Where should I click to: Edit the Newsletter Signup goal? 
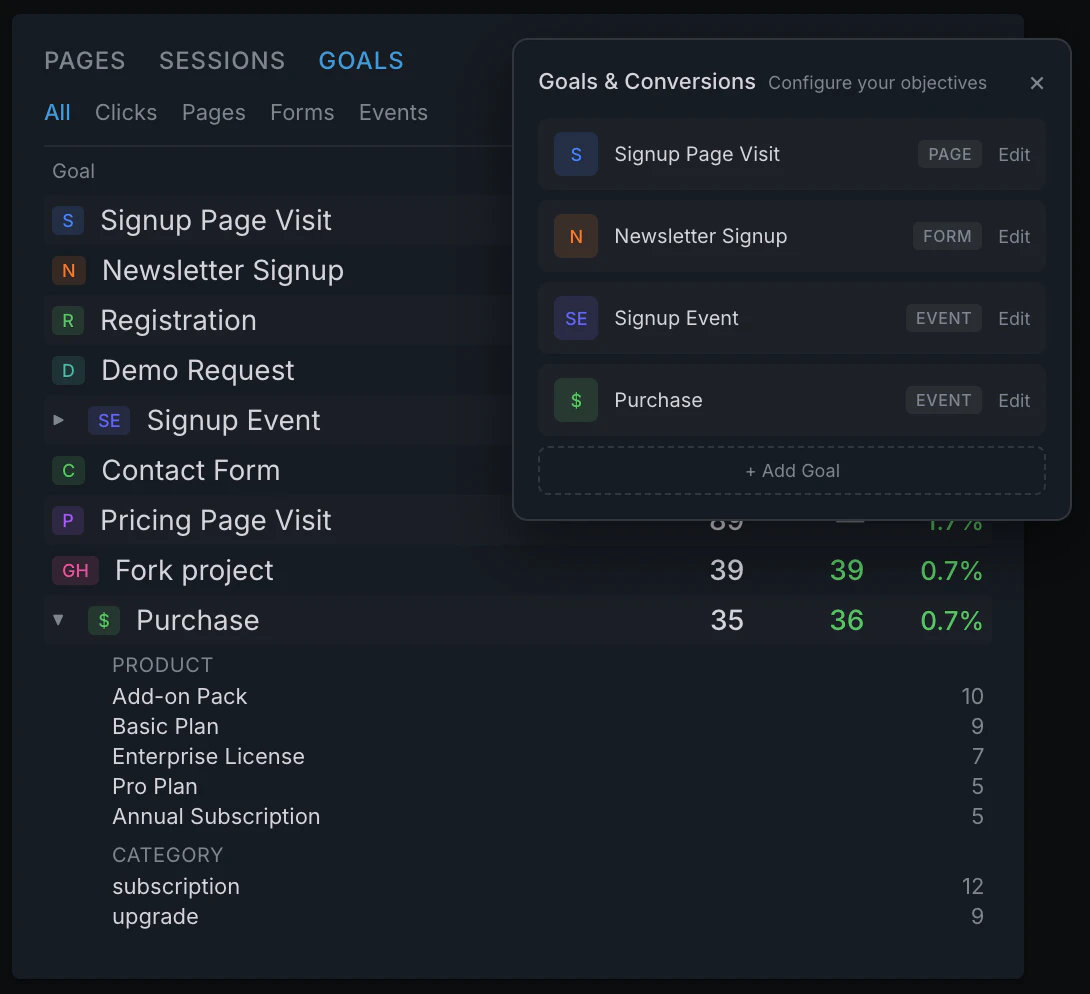(x=1014, y=236)
